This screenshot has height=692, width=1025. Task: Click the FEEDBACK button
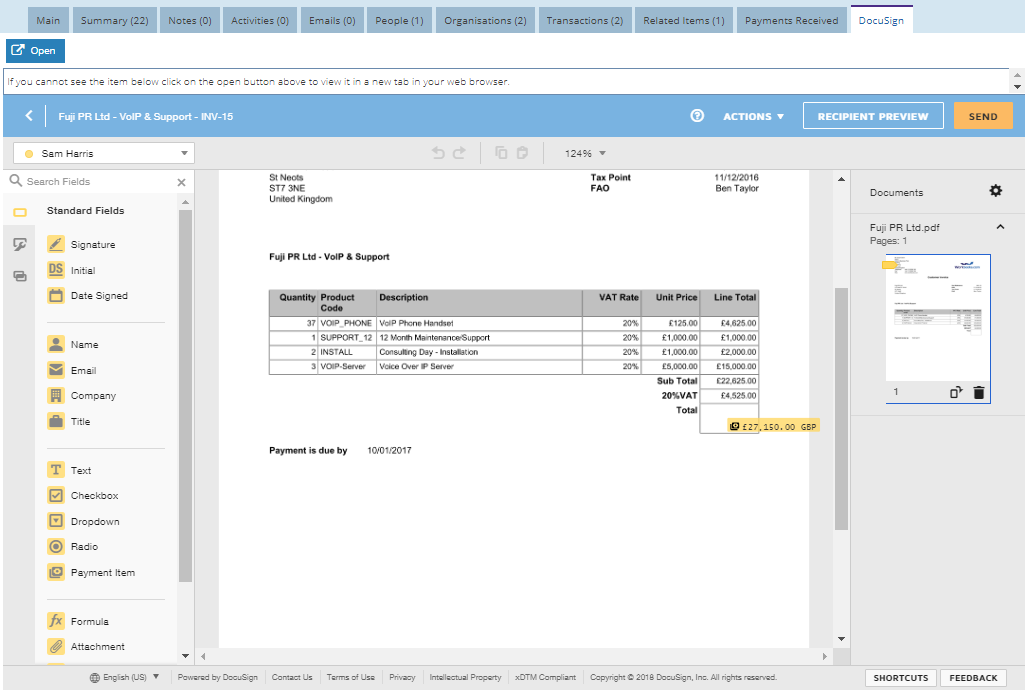point(973,678)
